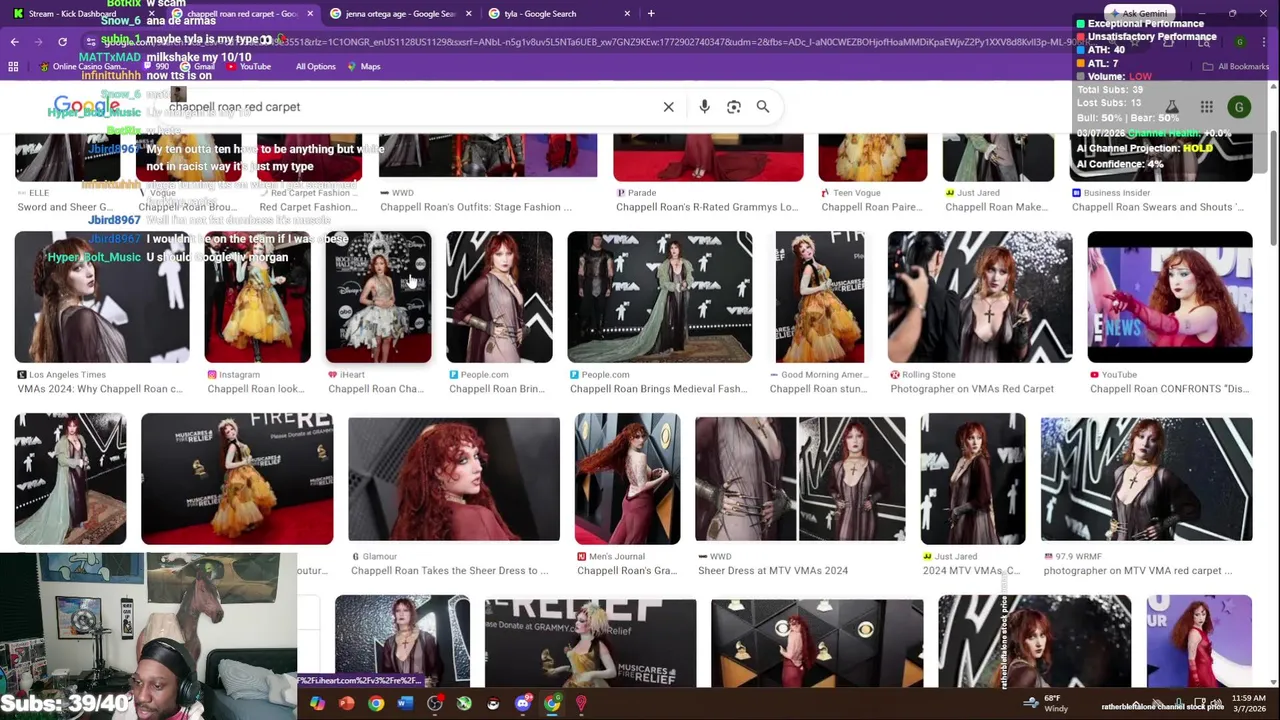The image size is (1280, 720).
Task: Open PowerPoint from the taskbar
Action: [346, 704]
